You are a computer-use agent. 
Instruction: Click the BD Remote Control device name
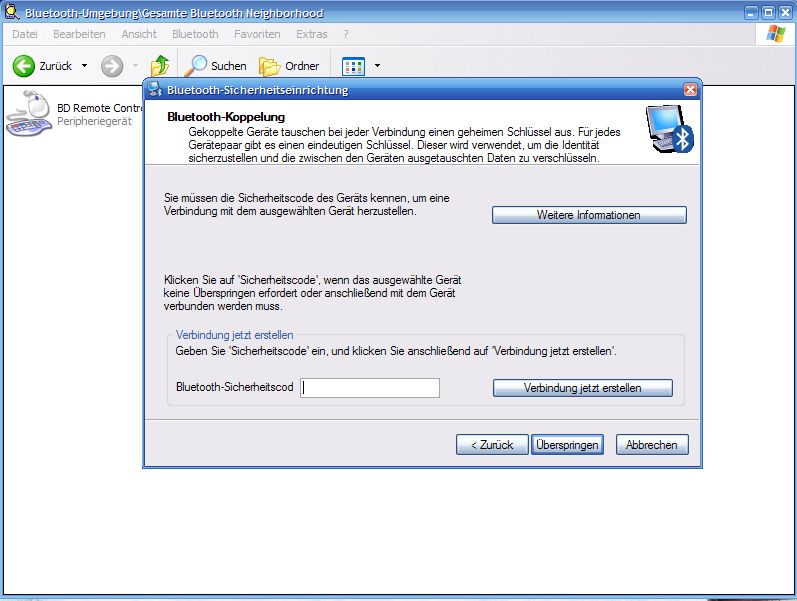tap(100, 108)
